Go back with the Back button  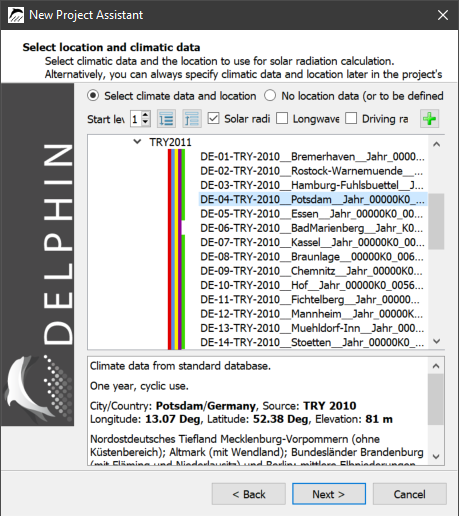point(249,494)
